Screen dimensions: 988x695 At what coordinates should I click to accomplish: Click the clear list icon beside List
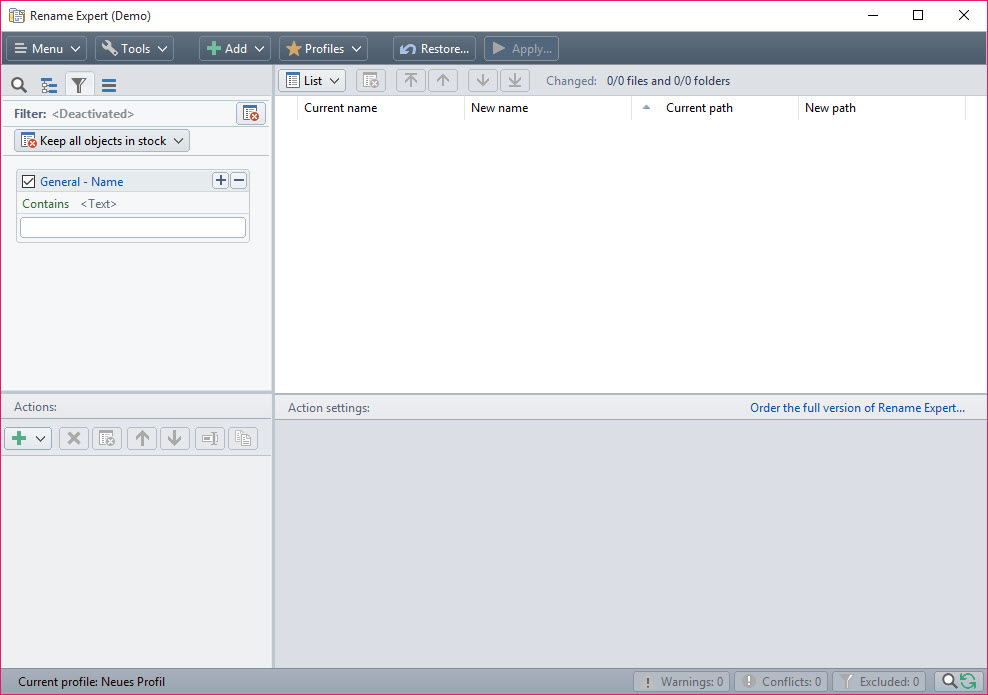pos(371,81)
